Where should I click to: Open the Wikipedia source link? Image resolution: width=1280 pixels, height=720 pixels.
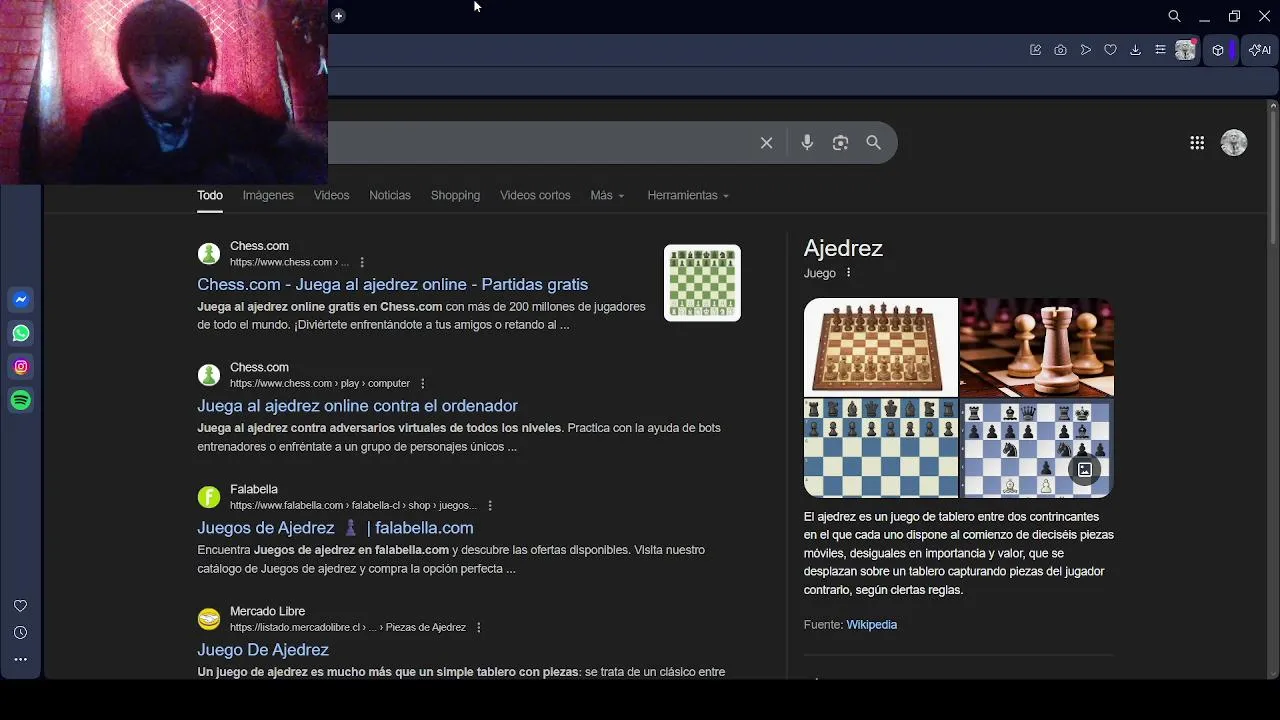point(872,625)
